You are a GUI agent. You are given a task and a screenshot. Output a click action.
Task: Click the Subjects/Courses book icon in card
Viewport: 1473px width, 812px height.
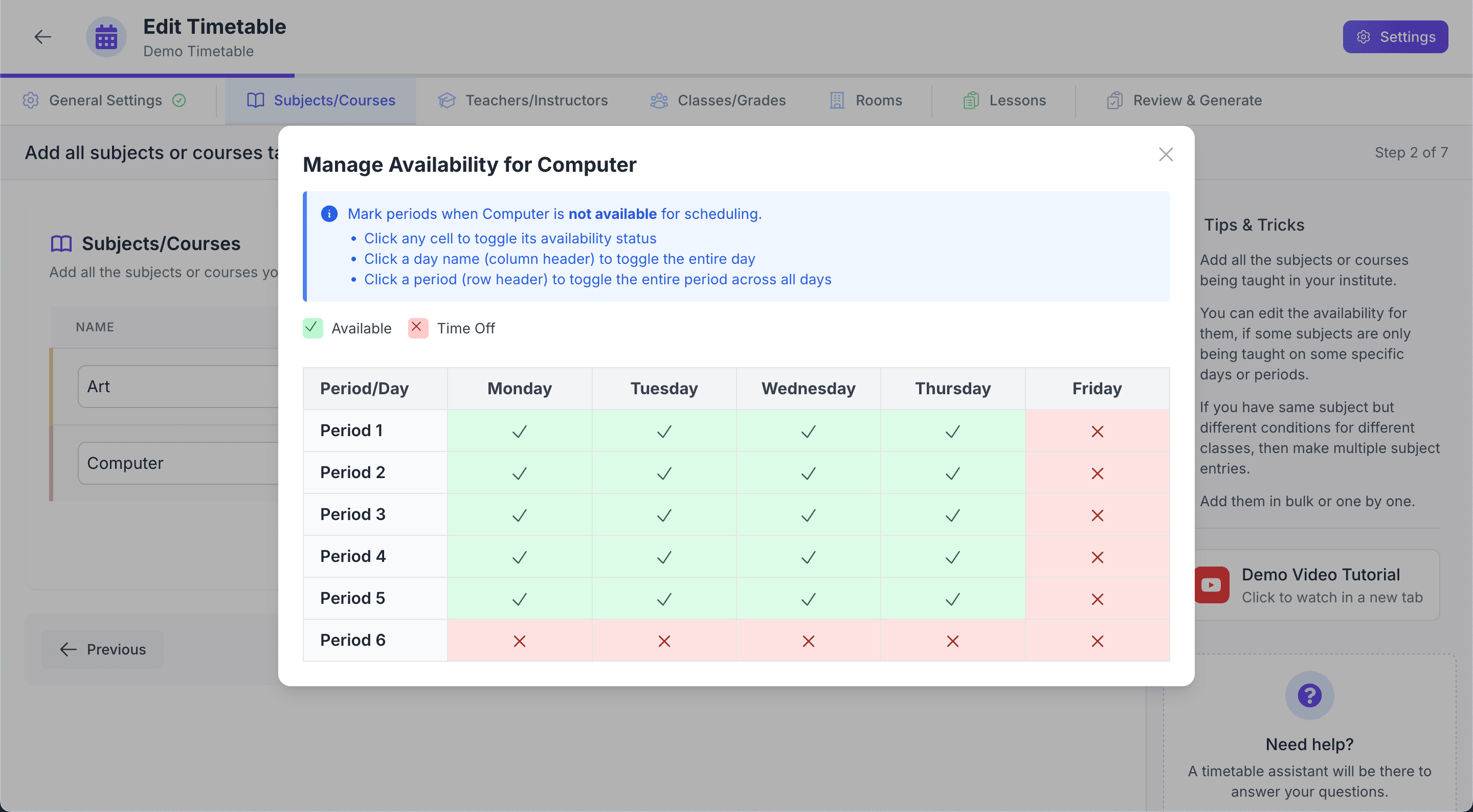coord(61,243)
